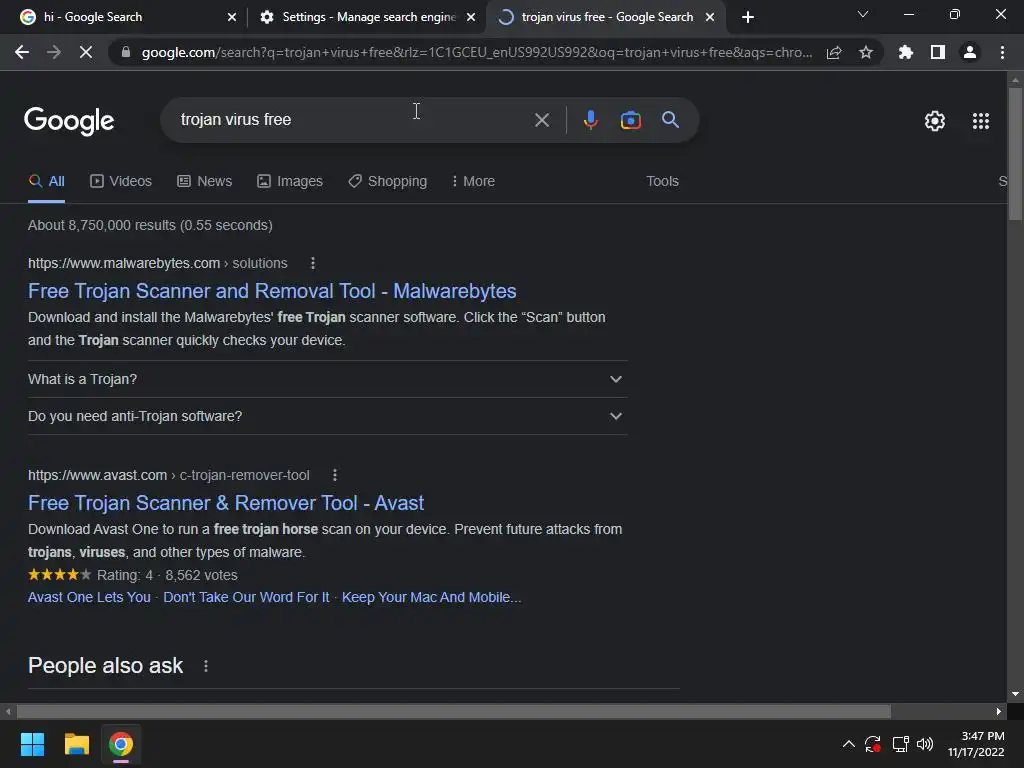Click horizontal scrollbar right arrow
This screenshot has height=768, width=1024.
pos(999,711)
